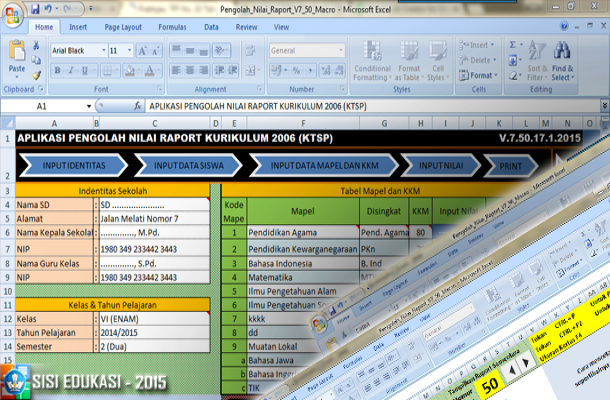This screenshot has height=400, width=610.
Task: Click the INPUT IDENTITAS arrow button
Action: [x=74, y=165]
